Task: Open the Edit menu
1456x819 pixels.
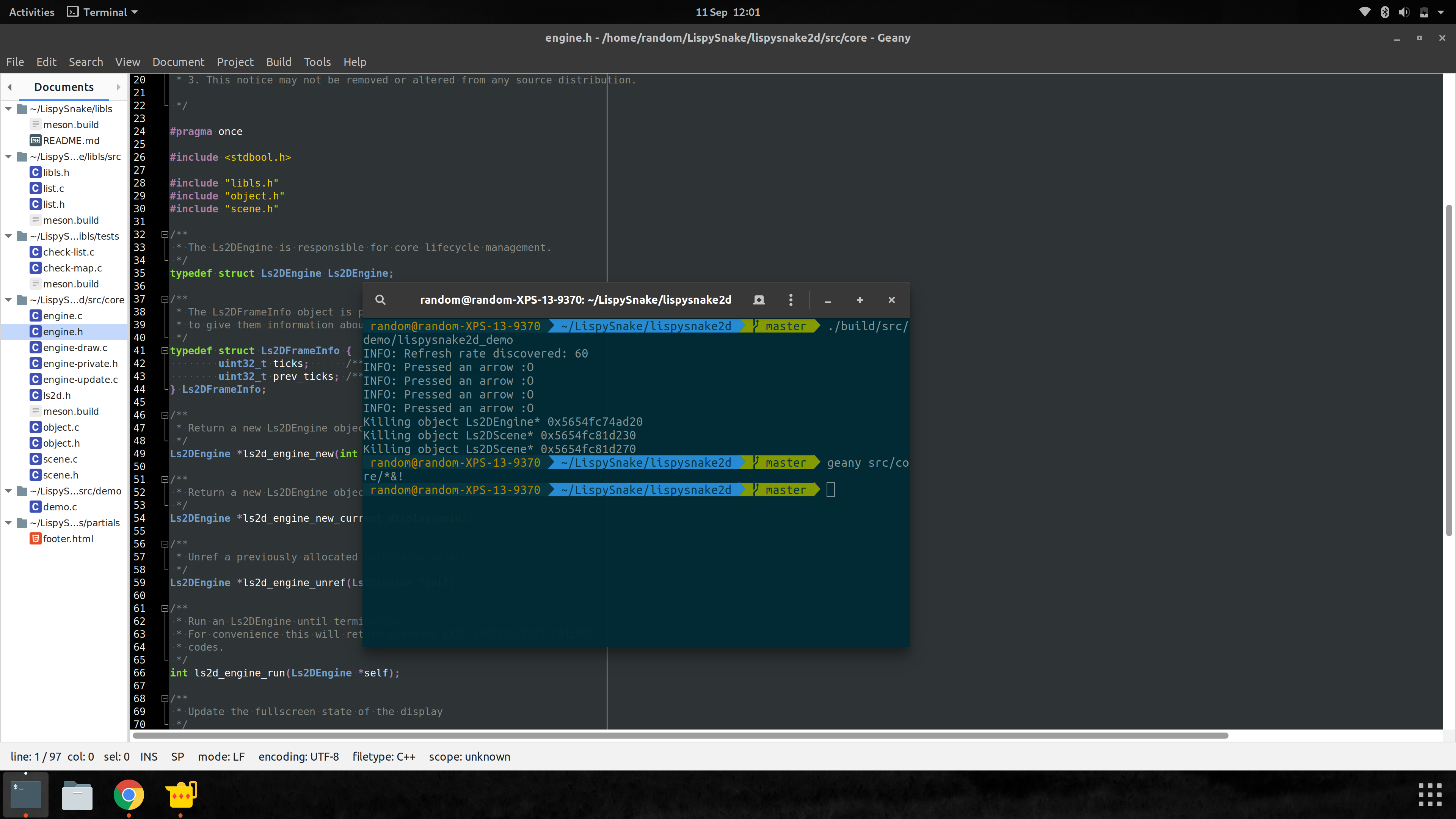Action: click(46, 61)
